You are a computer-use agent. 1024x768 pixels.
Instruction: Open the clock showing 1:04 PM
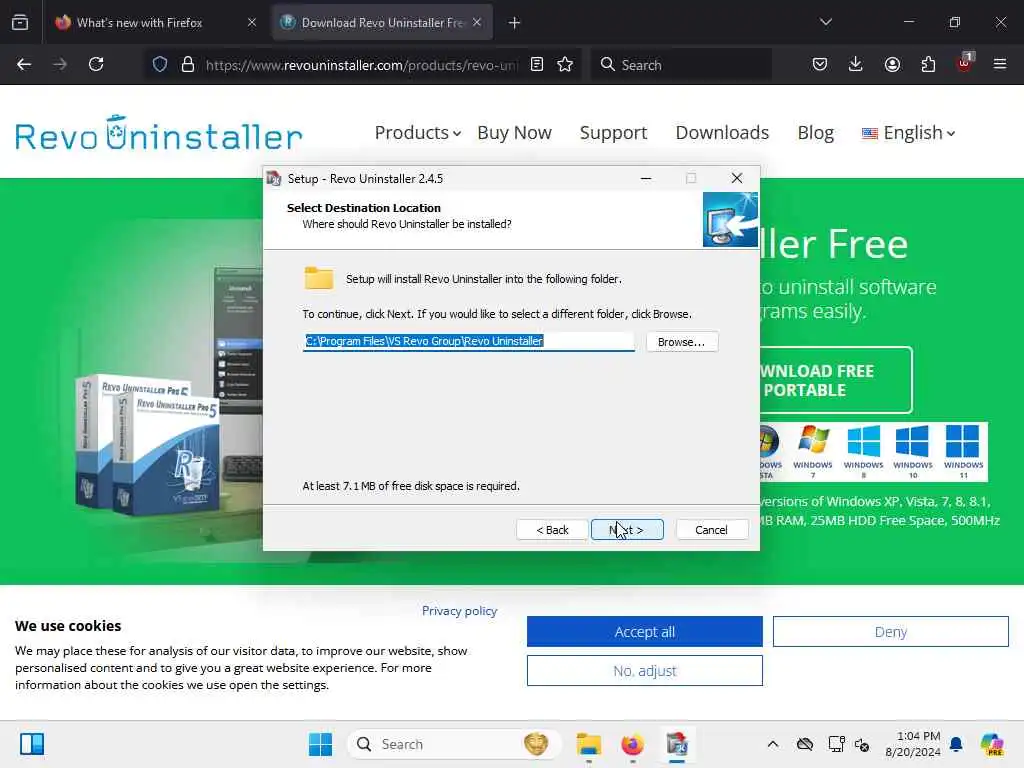point(913,744)
